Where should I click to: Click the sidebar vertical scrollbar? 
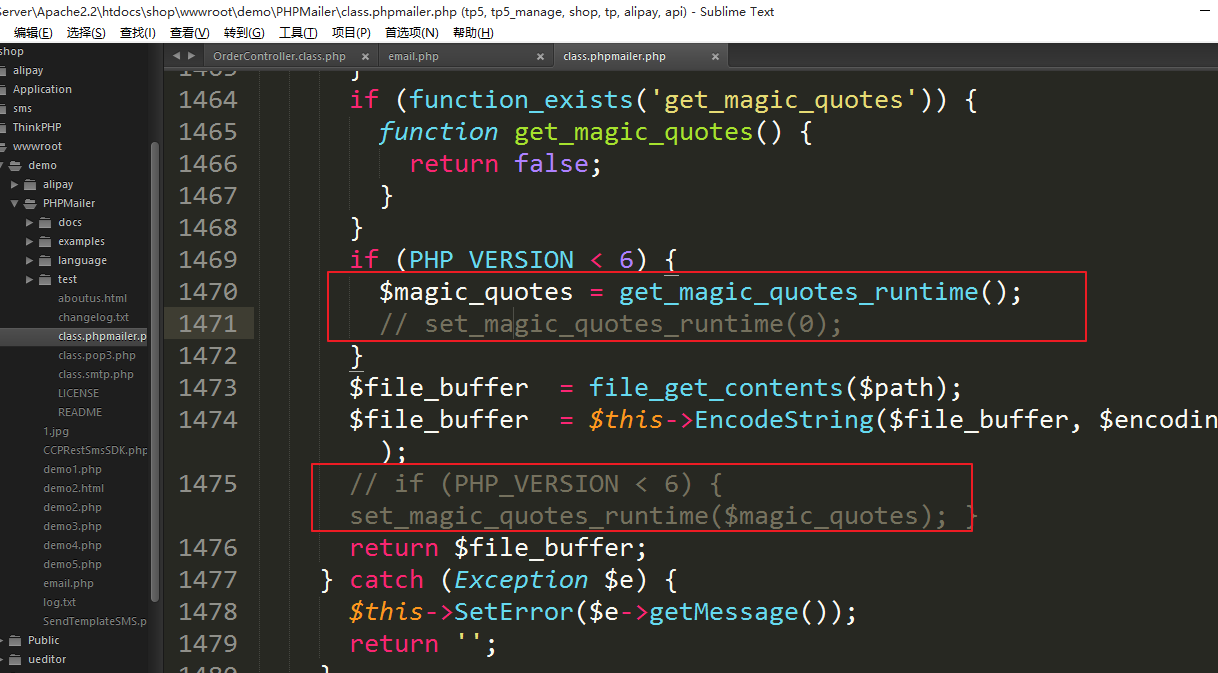pos(155,370)
